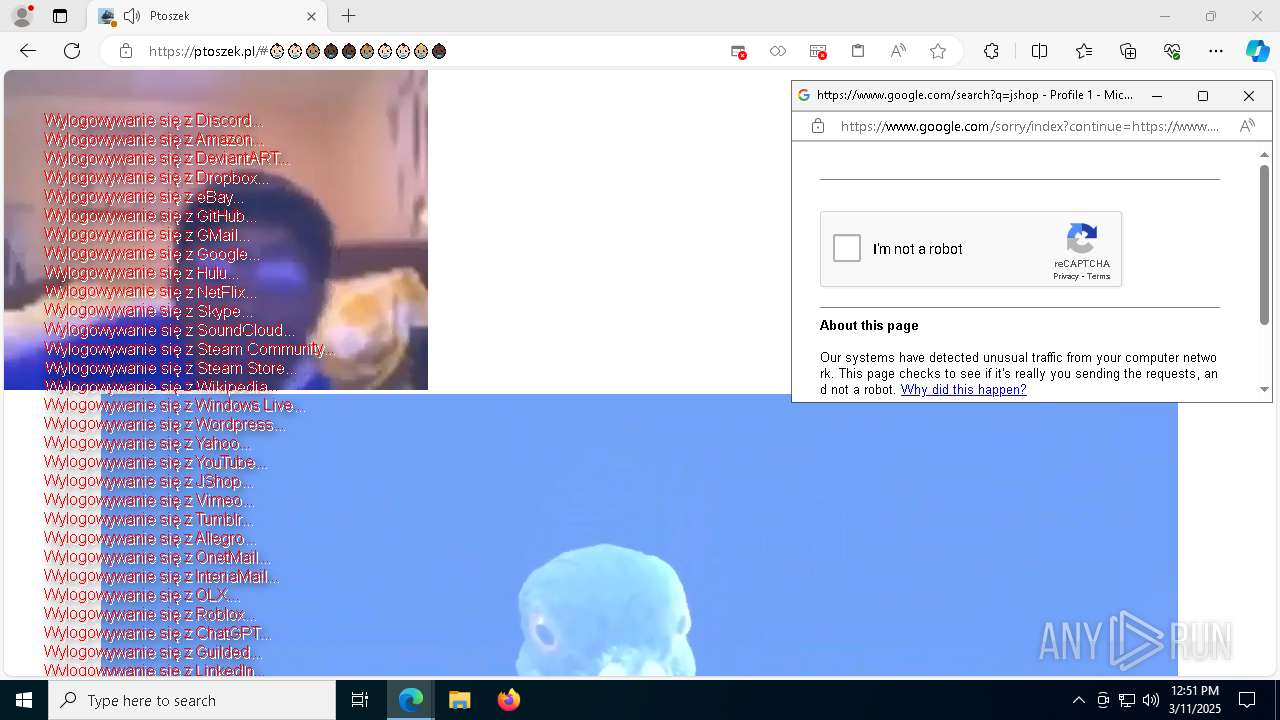Open blocked downloads notification icon
Viewport: 1280px width, 720px height.
tap(818, 51)
